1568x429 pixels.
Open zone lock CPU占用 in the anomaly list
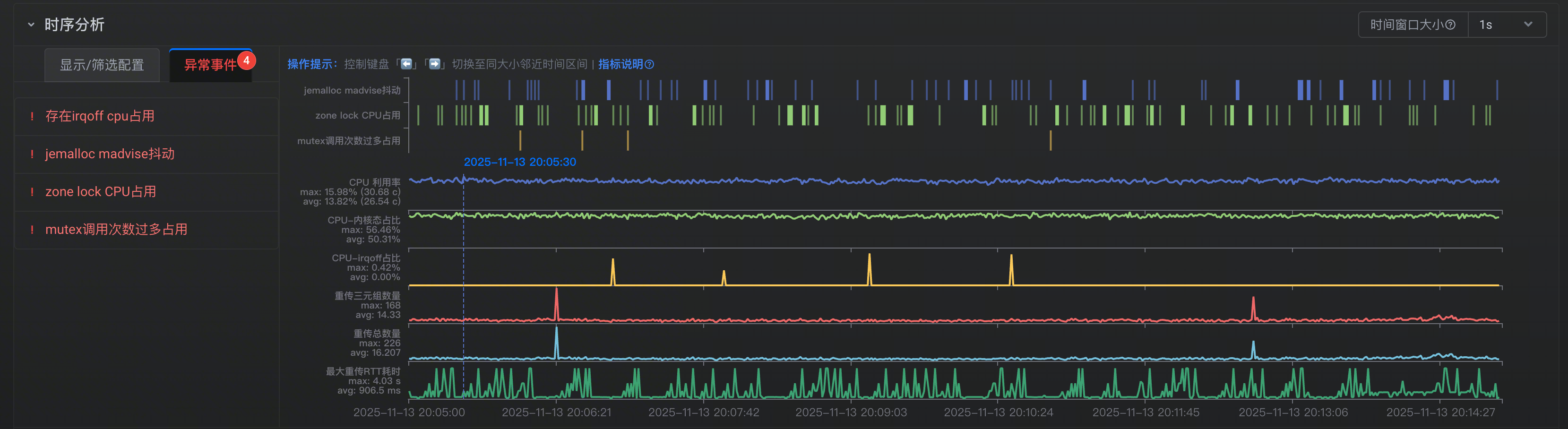[x=146, y=192]
